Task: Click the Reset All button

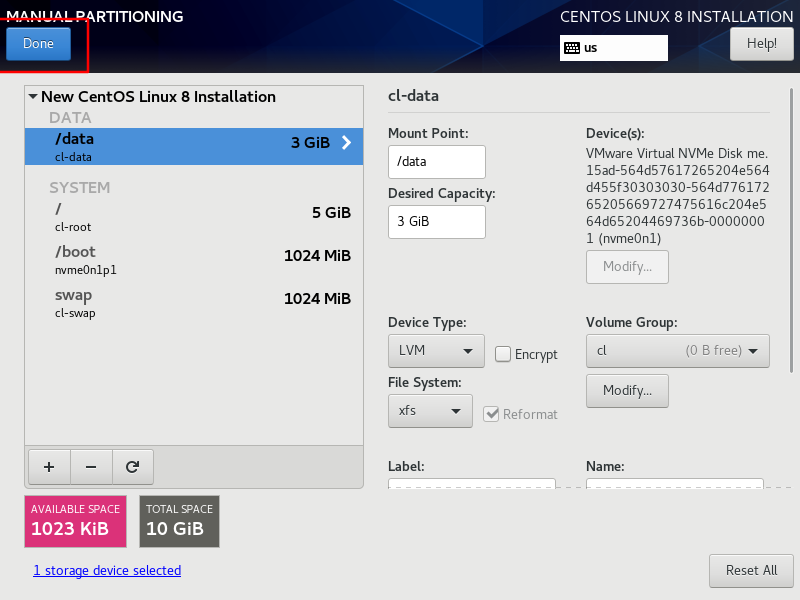Action: (x=751, y=570)
